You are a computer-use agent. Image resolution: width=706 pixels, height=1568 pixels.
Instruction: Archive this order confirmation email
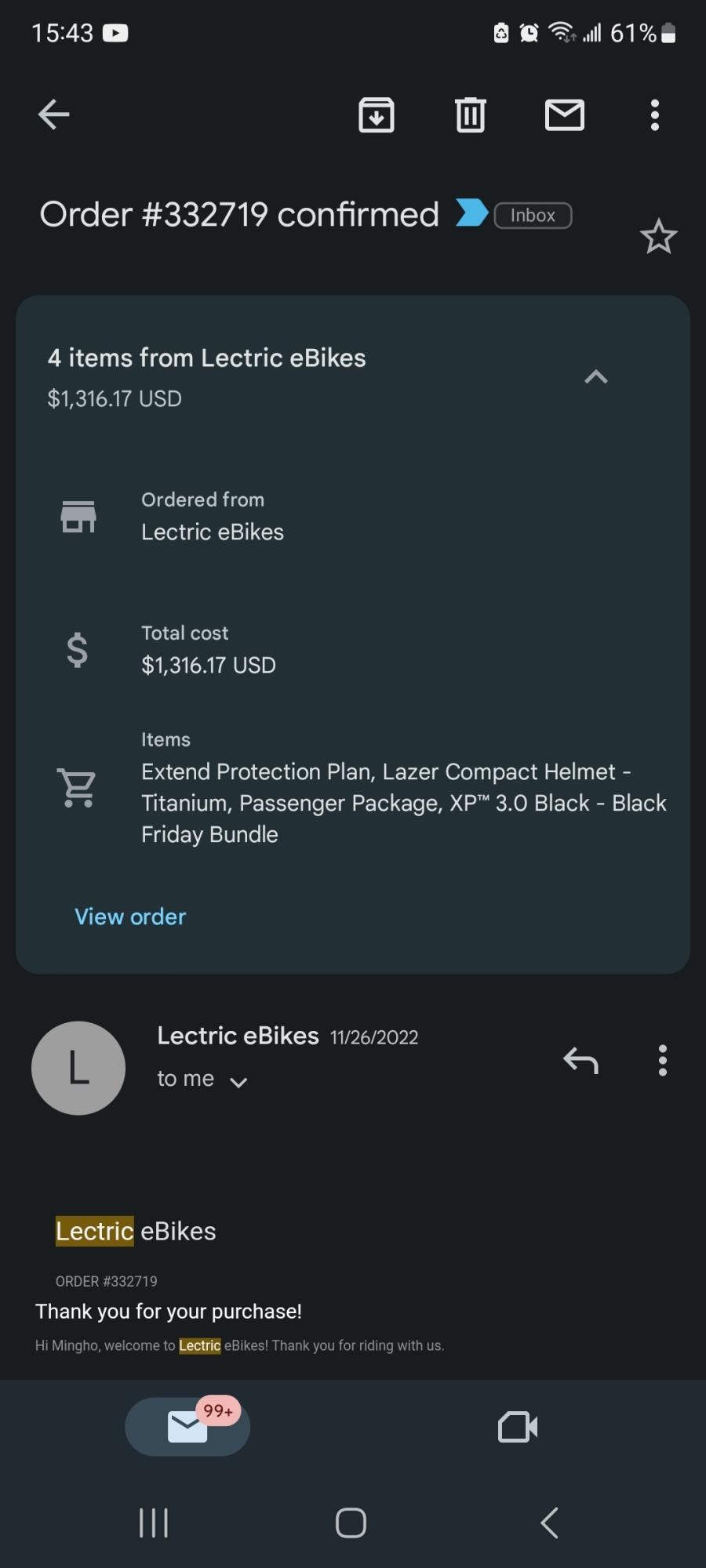(377, 115)
